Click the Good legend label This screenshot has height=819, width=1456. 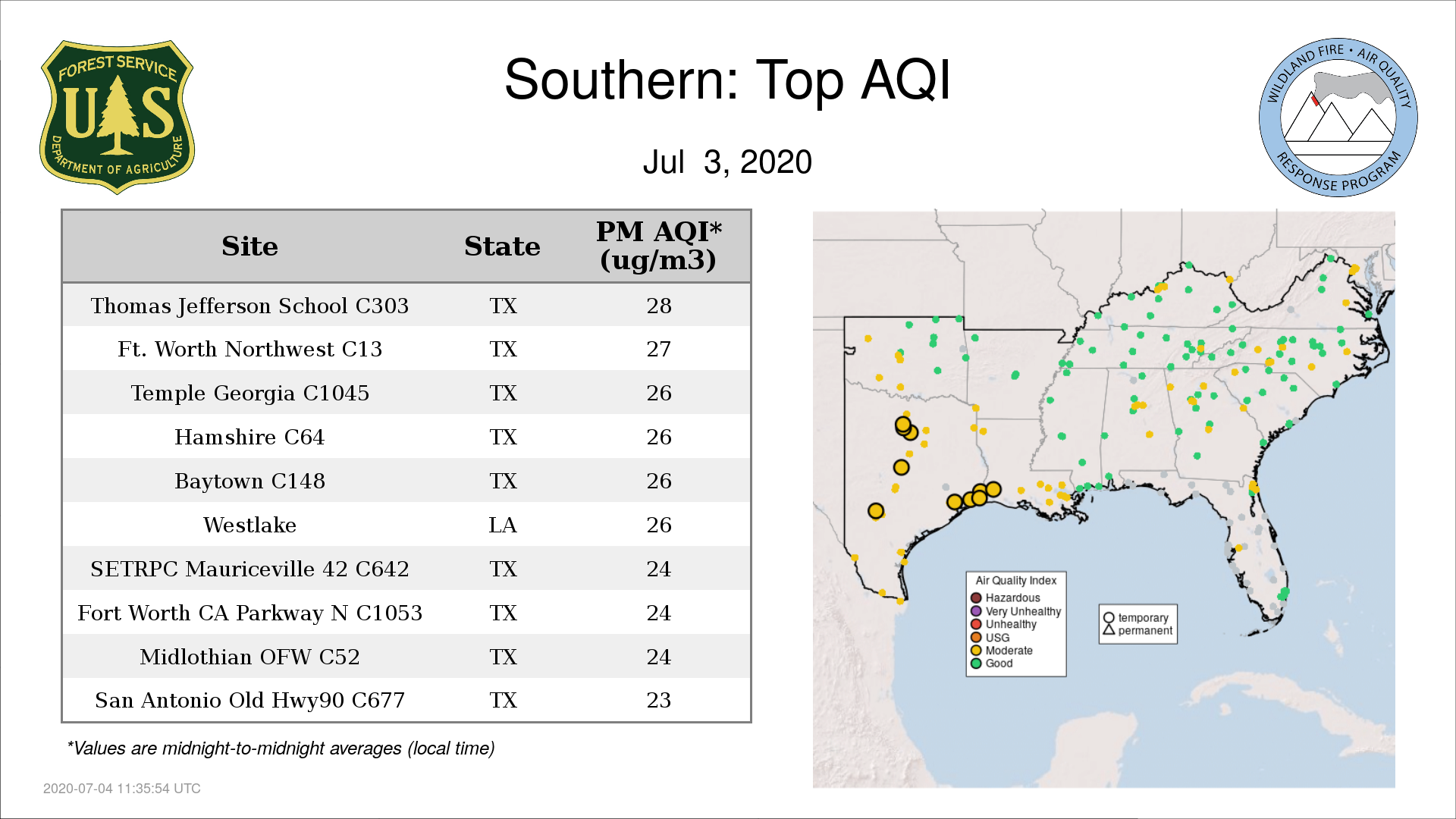(999, 664)
